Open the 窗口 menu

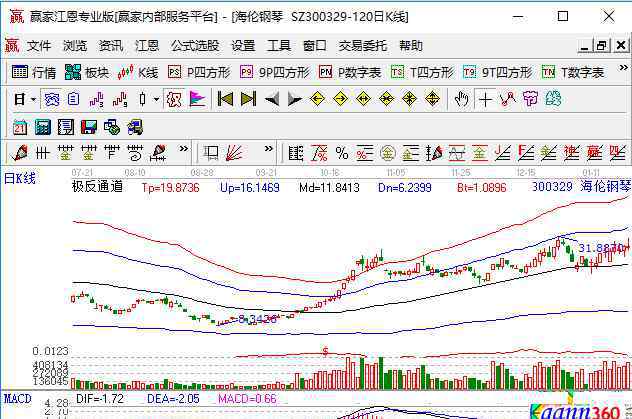315,46
